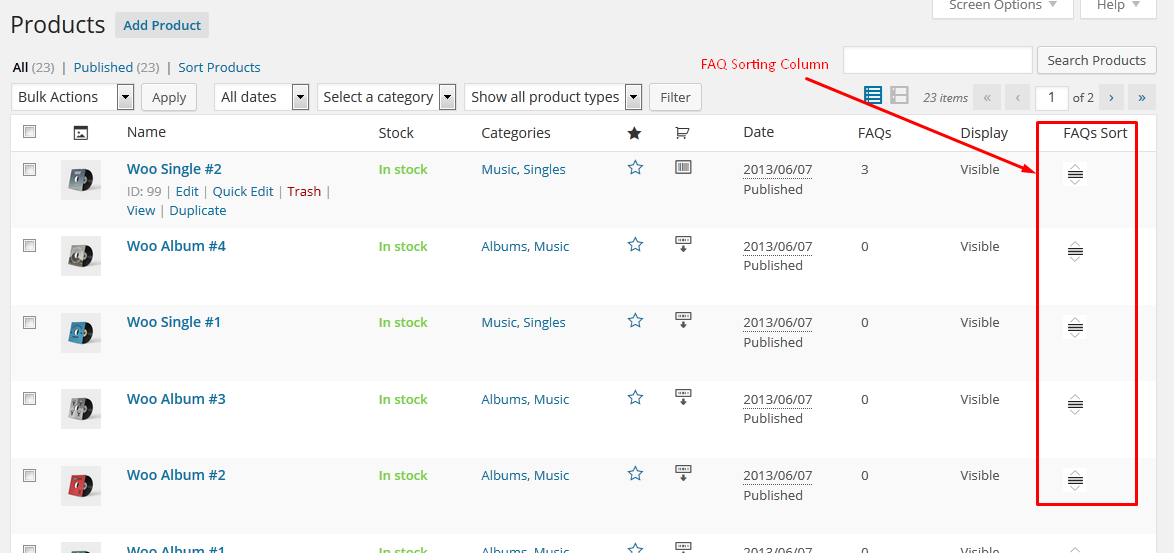Check the Woo Album #3 checkbox

tap(30, 399)
